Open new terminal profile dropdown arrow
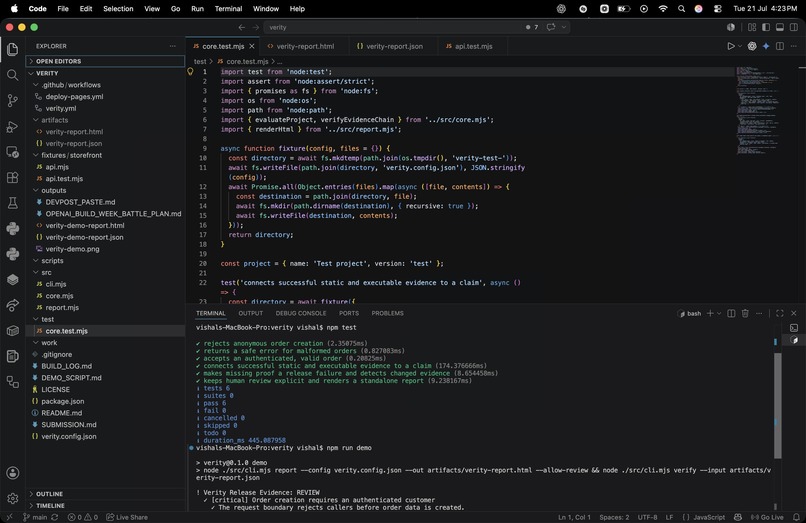This screenshot has height=523, width=806. tap(719, 313)
